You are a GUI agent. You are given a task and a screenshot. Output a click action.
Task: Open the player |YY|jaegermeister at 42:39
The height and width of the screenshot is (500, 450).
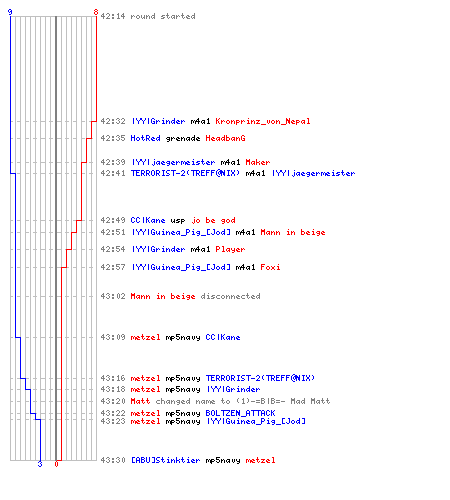(173, 163)
